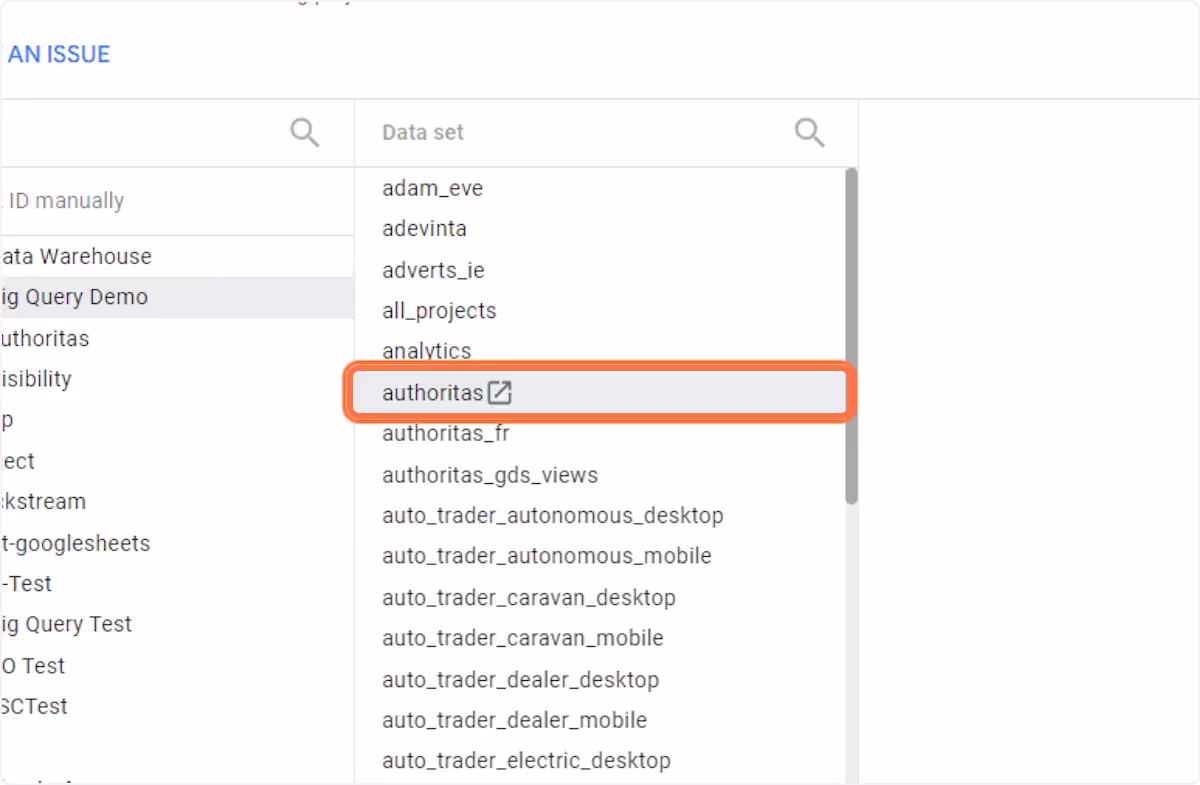Select the 'ig Query Demo' project
The width and height of the screenshot is (1200, 785).
[177, 297]
